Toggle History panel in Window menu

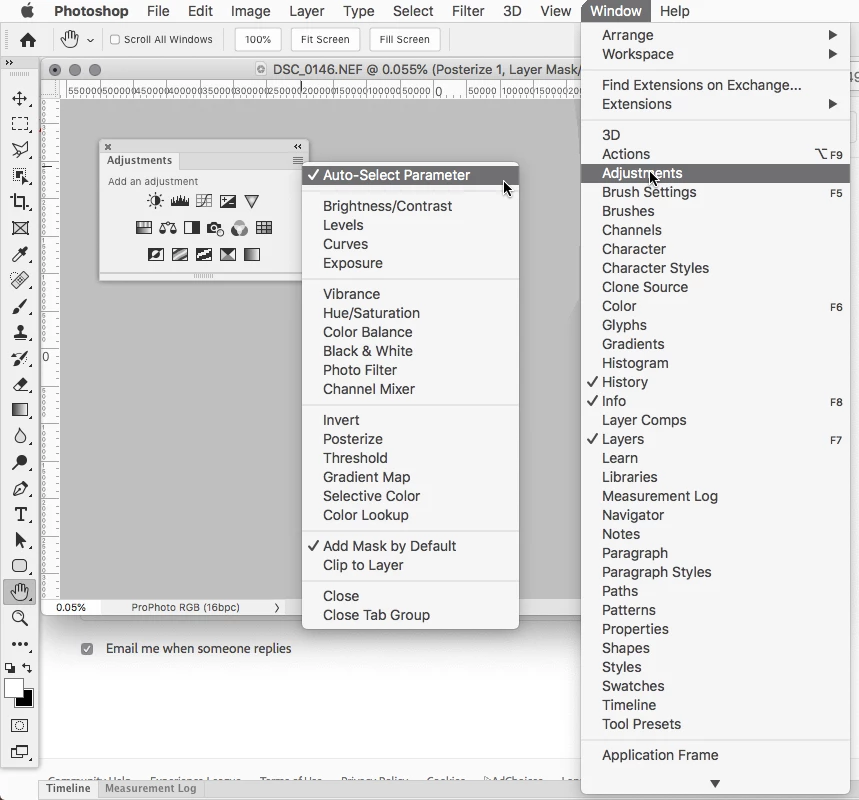coord(715,382)
